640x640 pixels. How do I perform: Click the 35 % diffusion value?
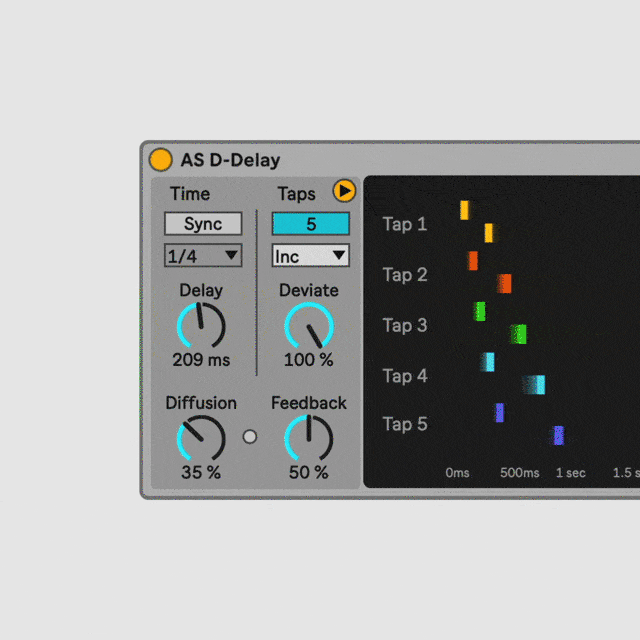click(x=201, y=473)
